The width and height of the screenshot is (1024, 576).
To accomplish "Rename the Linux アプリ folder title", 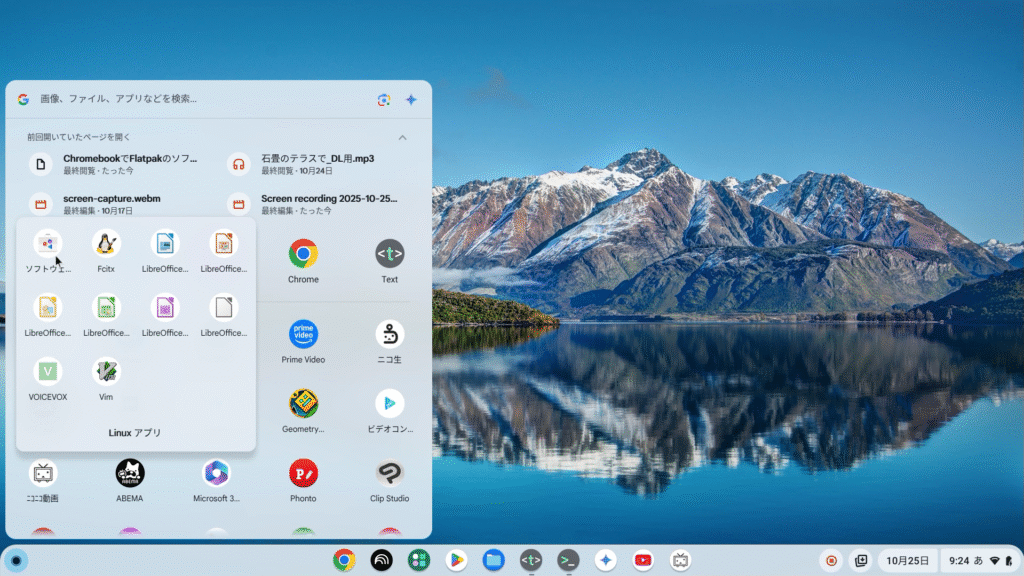I will click(134, 433).
